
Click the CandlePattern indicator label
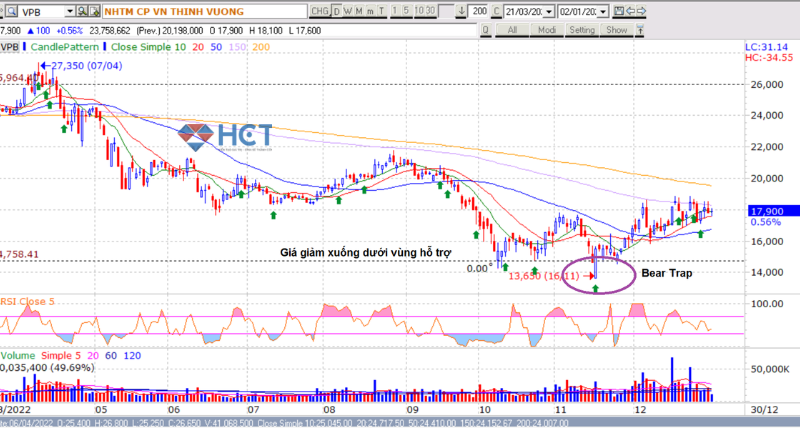click(x=65, y=47)
